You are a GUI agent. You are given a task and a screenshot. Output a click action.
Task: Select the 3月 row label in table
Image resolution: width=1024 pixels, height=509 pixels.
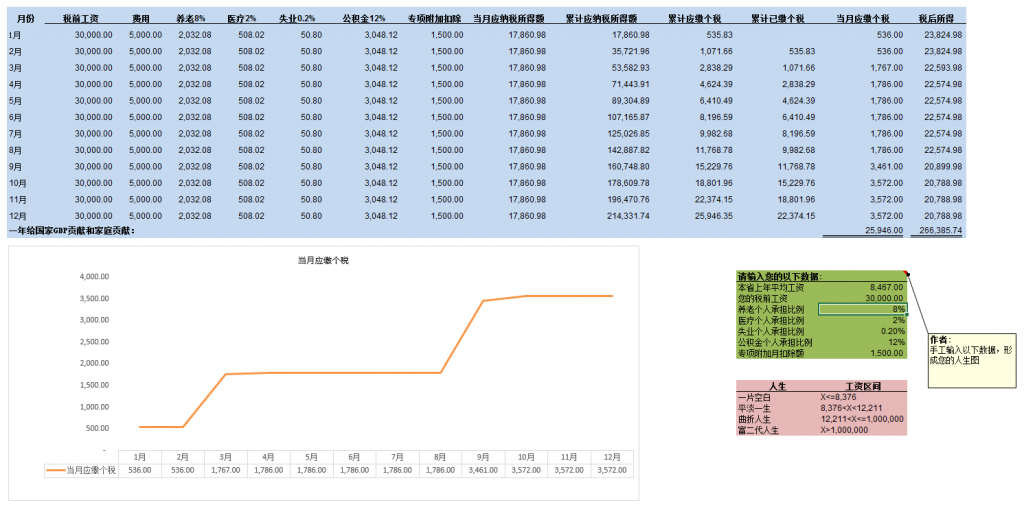[15, 67]
